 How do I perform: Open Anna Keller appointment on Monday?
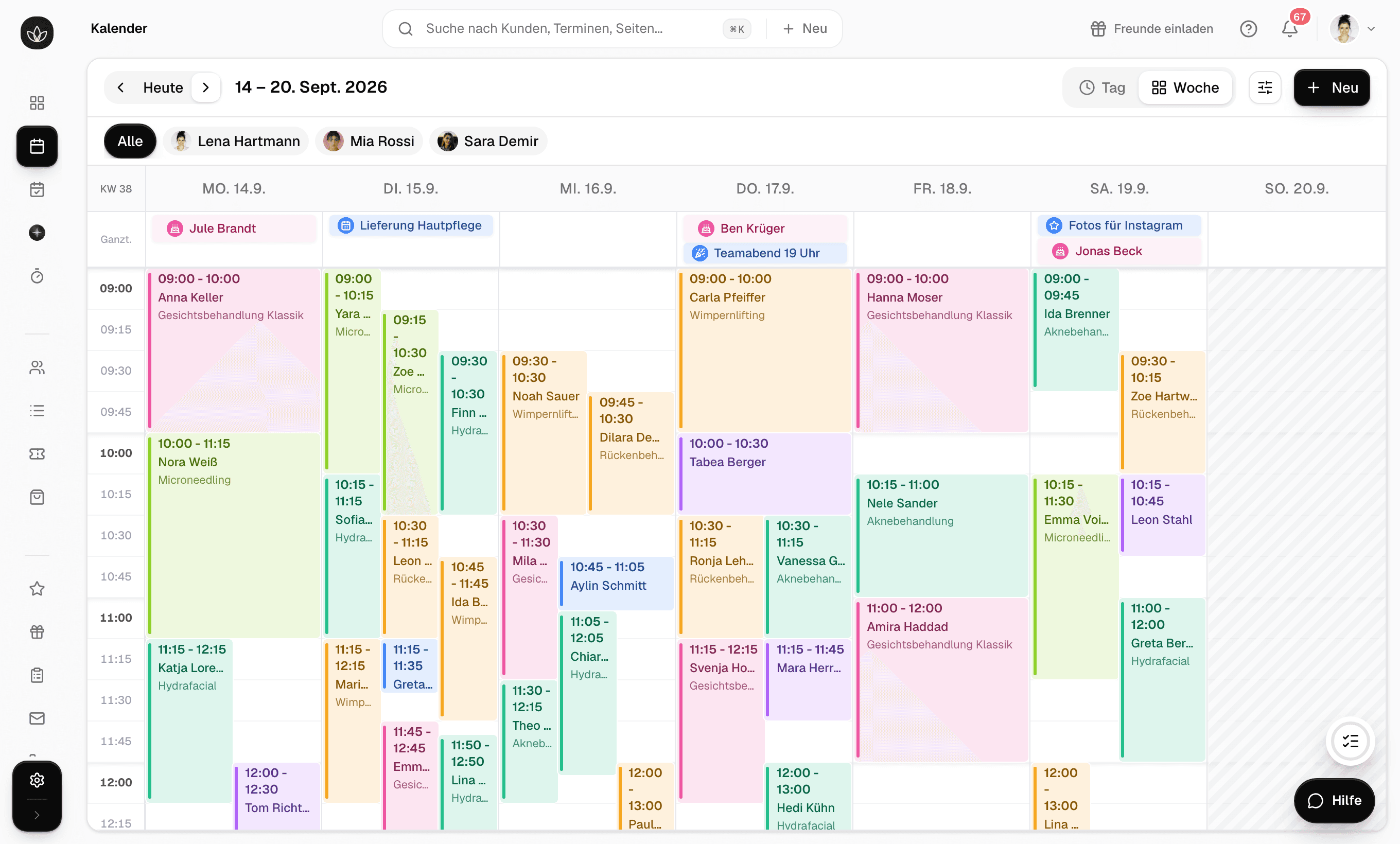pos(234,350)
